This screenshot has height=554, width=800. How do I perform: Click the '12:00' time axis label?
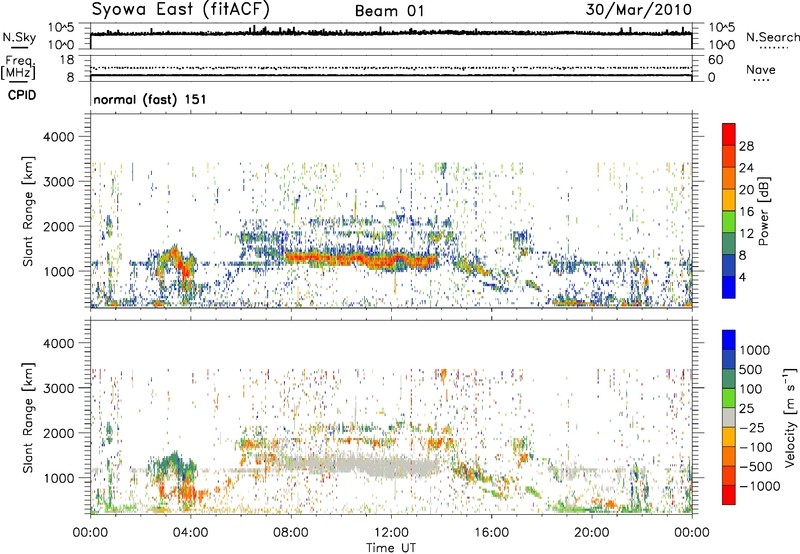tap(391, 533)
